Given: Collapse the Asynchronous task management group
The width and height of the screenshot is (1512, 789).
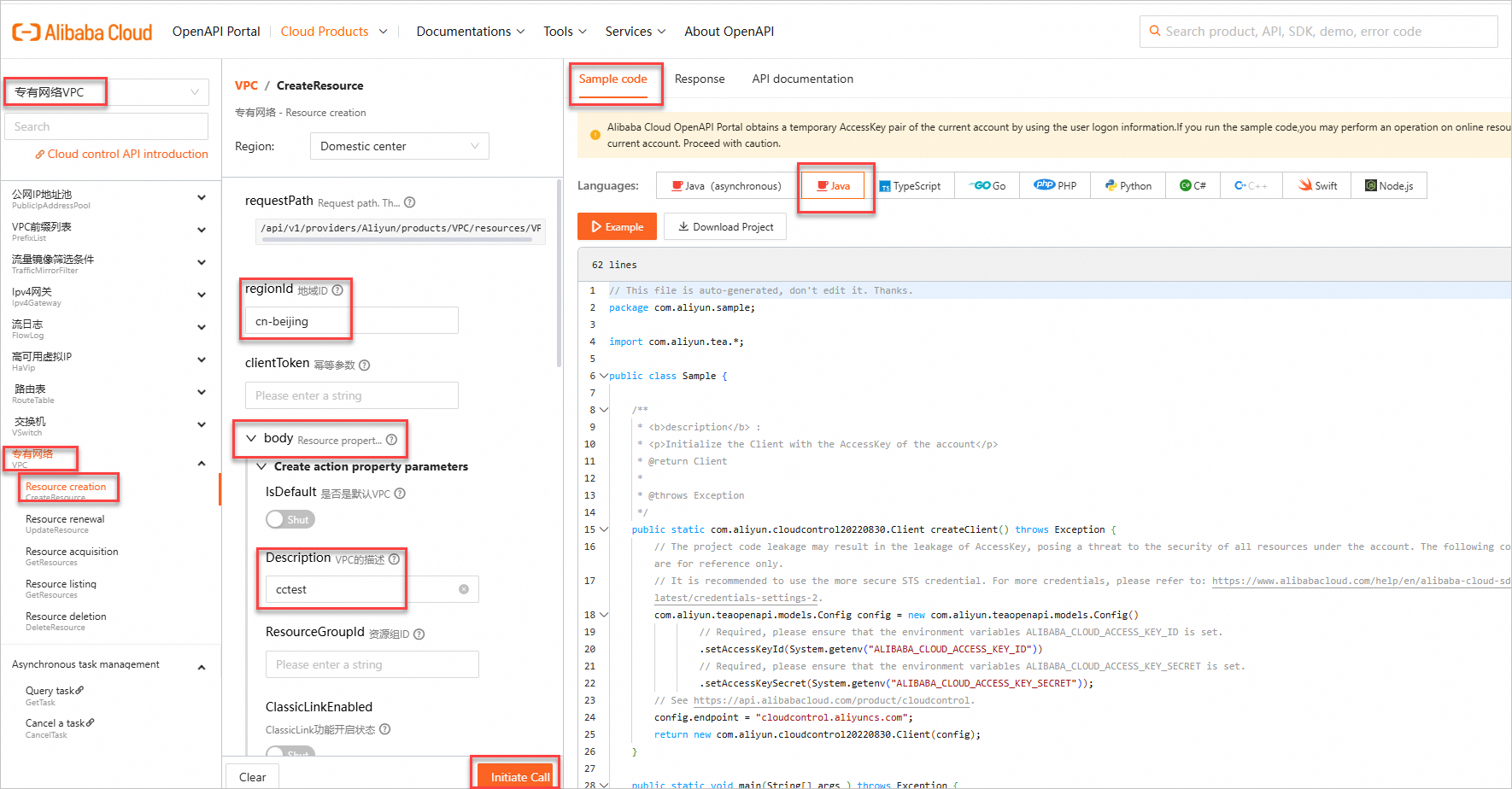Looking at the screenshot, I should pos(202,668).
